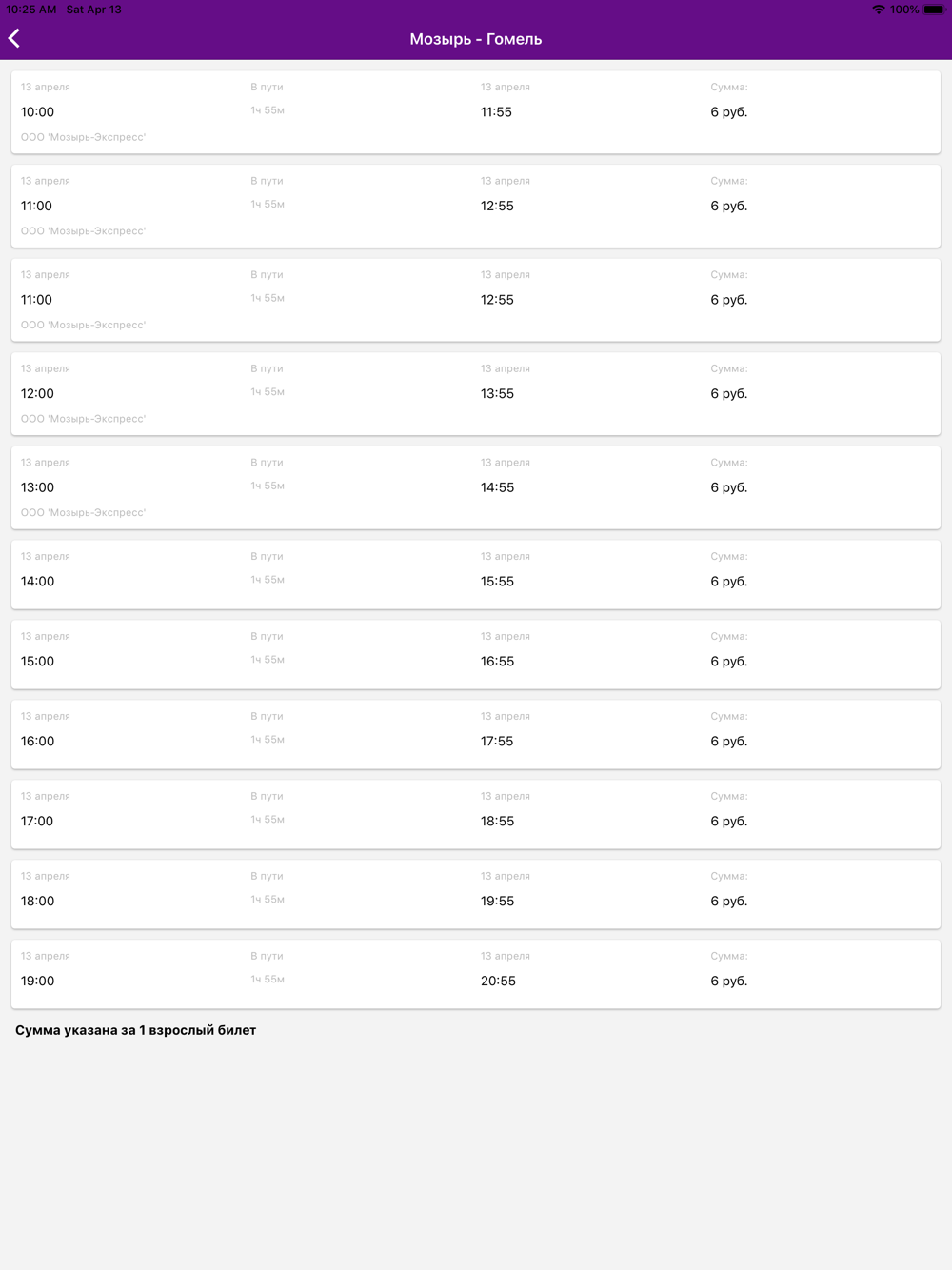This screenshot has width=952, height=1270.
Task: Tap the 'Sat Apr 13' status bar date
Action: coord(93,10)
